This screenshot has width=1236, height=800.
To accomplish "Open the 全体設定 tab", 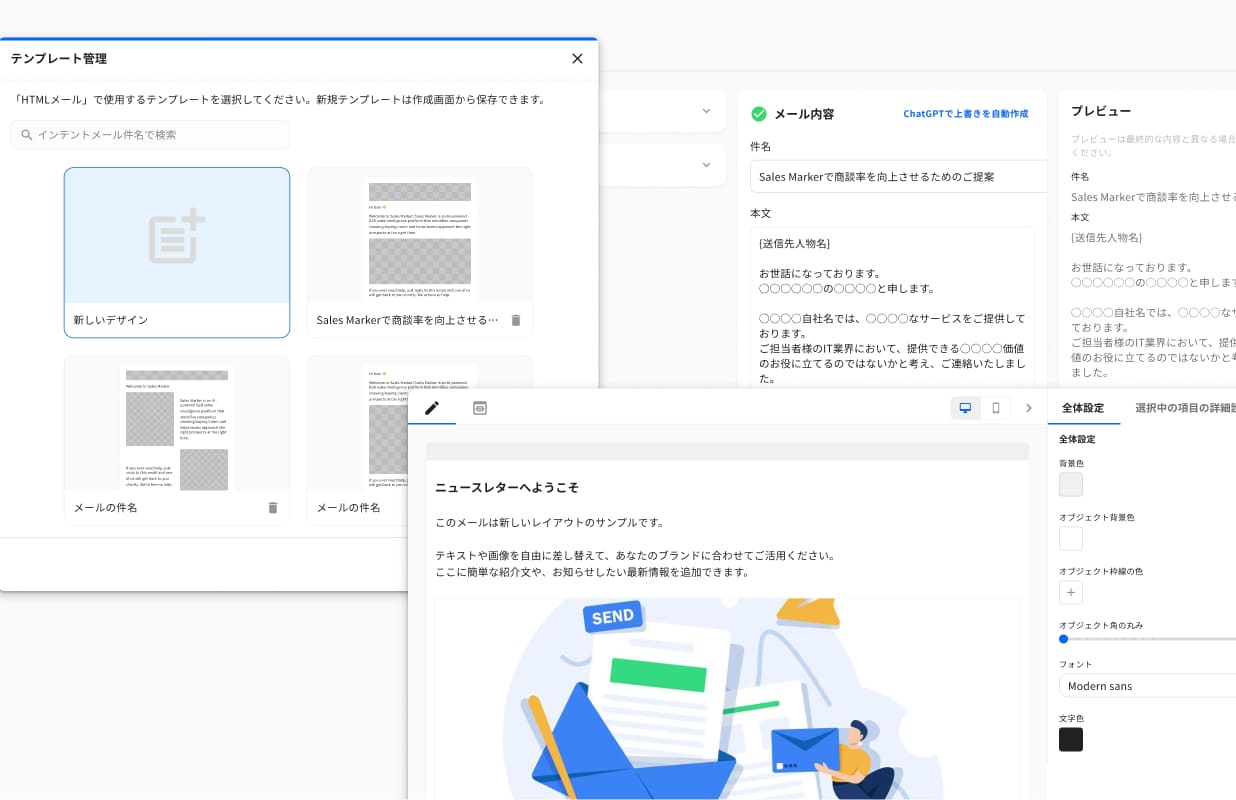I will 1083,408.
